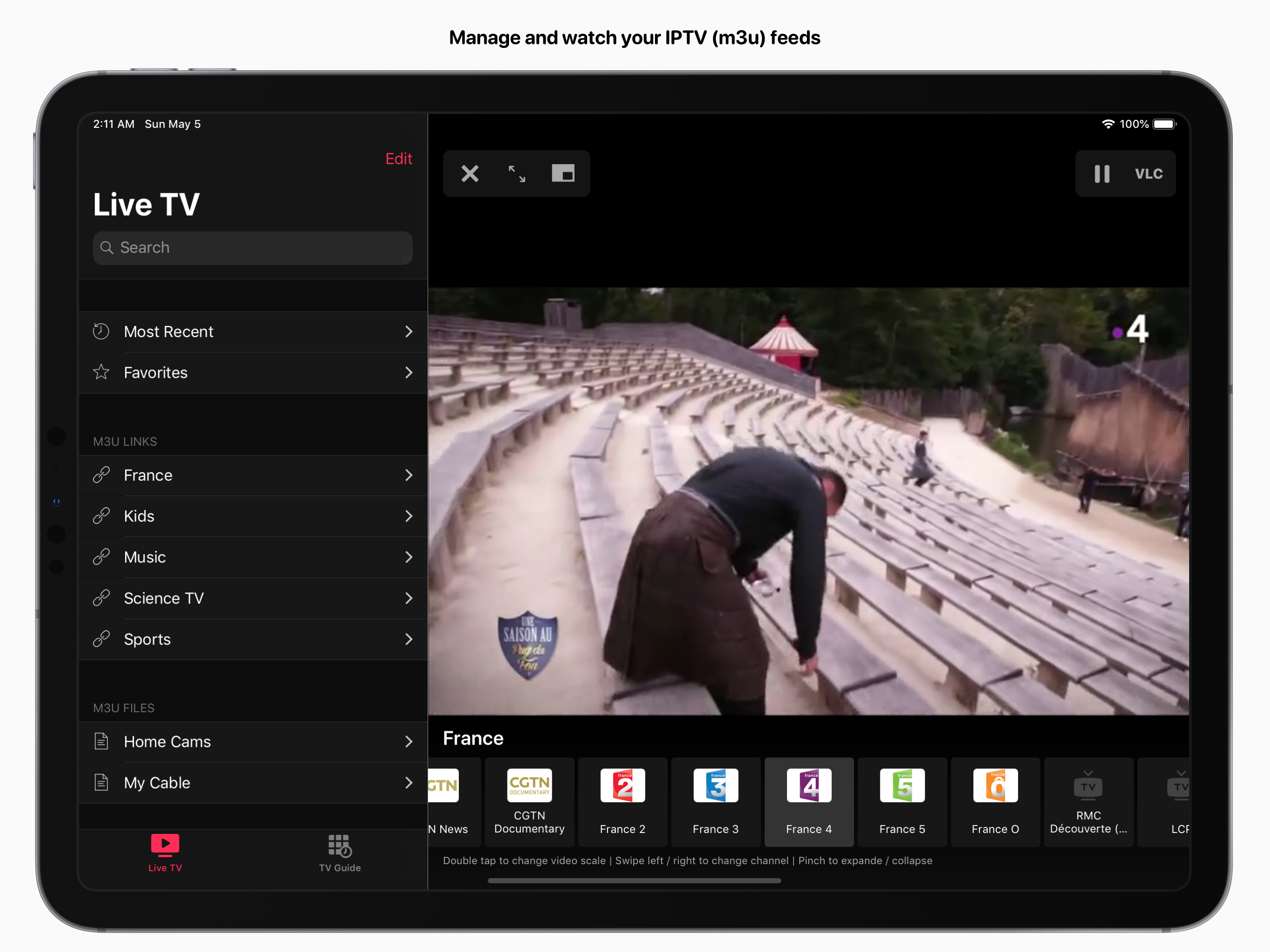This screenshot has height=952, width=1270.
Task: Switch to CGTN Documentary channel
Action: pyautogui.click(x=529, y=801)
